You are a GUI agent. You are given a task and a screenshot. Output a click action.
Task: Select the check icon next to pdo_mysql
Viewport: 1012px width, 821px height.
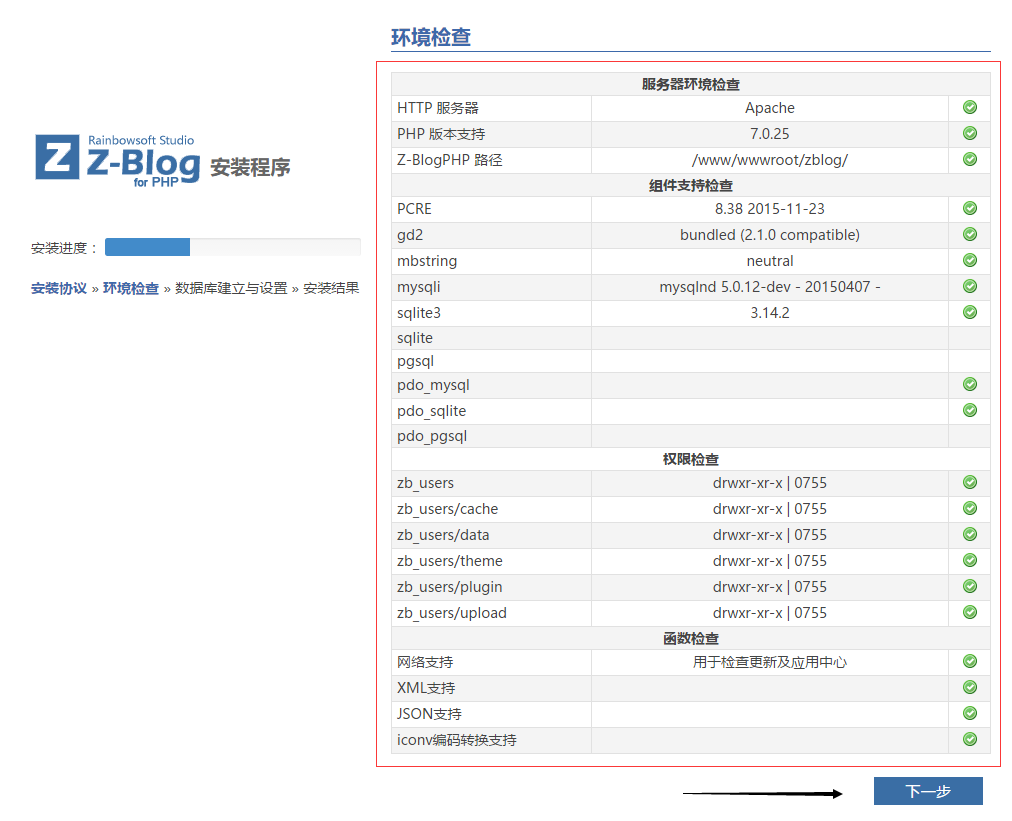pyautogui.click(x=969, y=384)
